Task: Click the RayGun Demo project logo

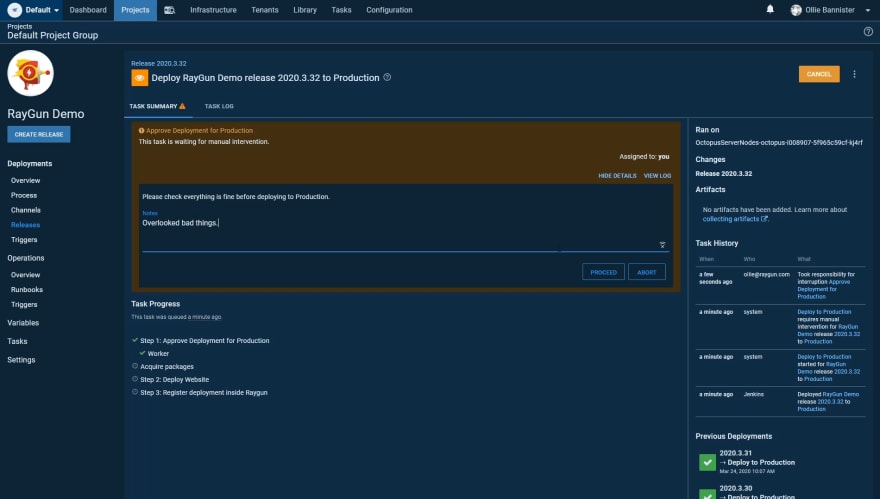Action: click(x=30, y=73)
